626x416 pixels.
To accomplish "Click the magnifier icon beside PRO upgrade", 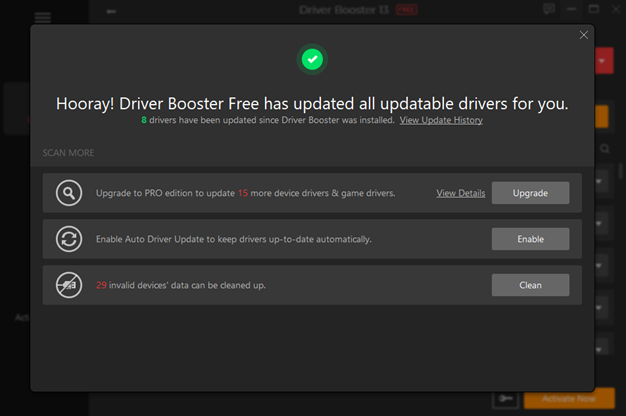I will coord(69,193).
